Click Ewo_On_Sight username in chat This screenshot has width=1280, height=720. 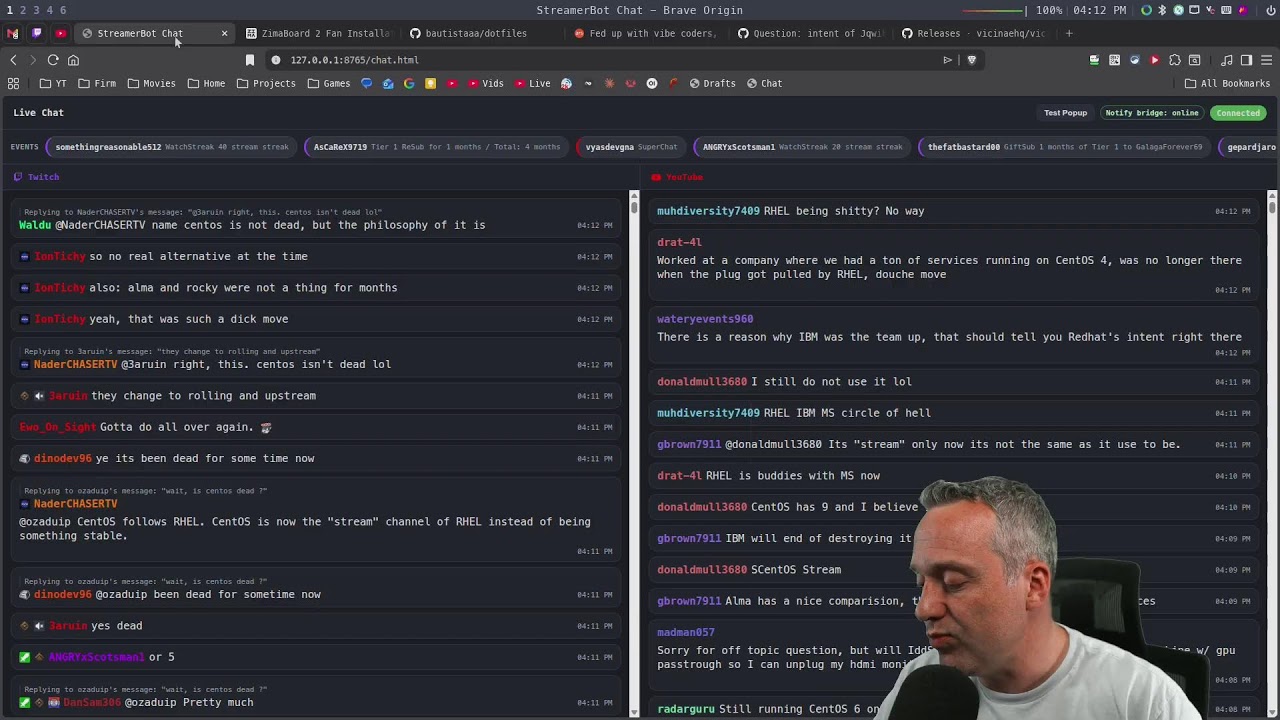click(58, 427)
